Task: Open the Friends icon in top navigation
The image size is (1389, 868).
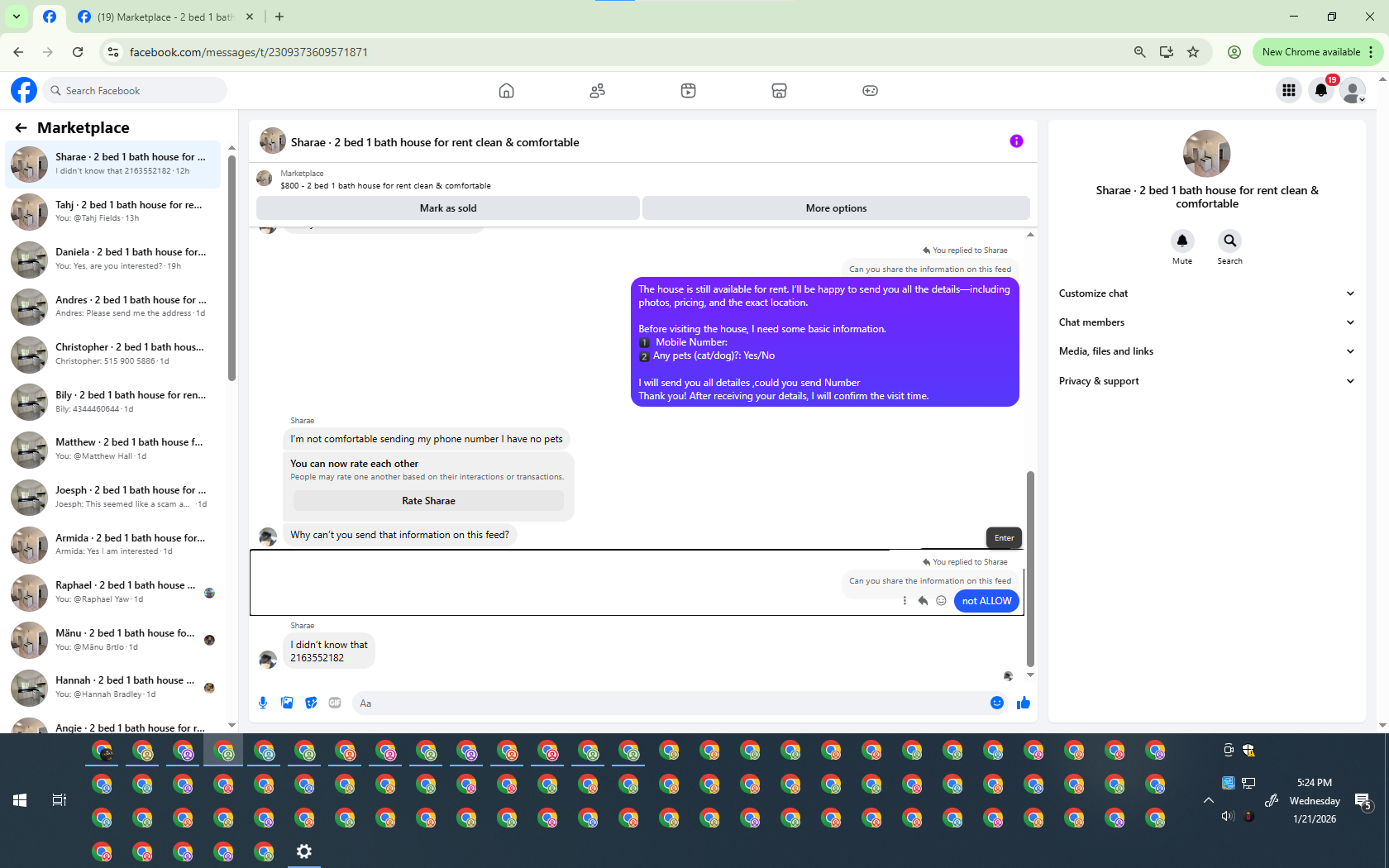Action: [597, 91]
